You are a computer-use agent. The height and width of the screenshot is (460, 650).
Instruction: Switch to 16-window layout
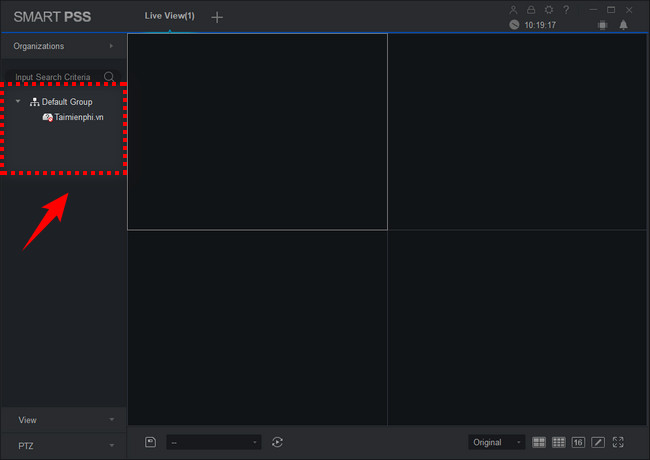click(x=578, y=442)
